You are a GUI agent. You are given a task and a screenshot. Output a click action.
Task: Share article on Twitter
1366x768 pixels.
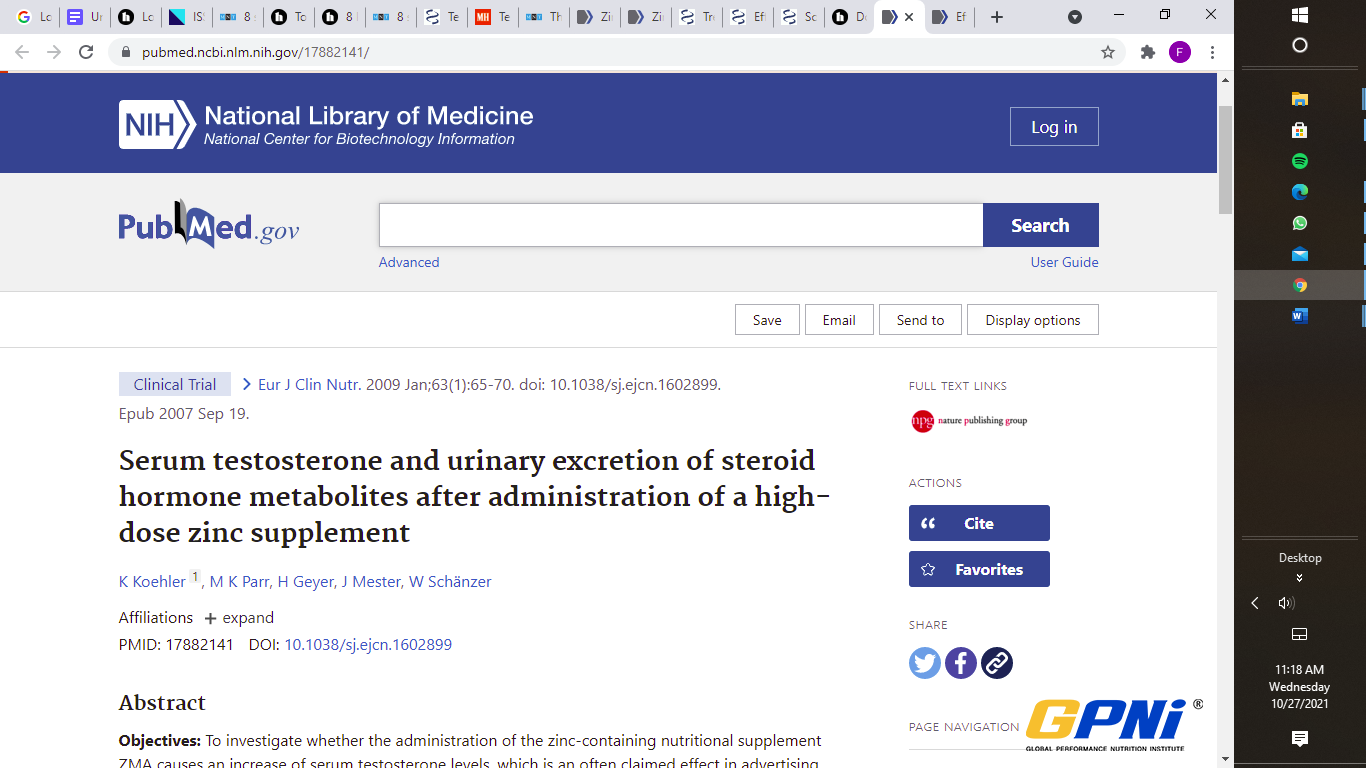pos(925,663)
